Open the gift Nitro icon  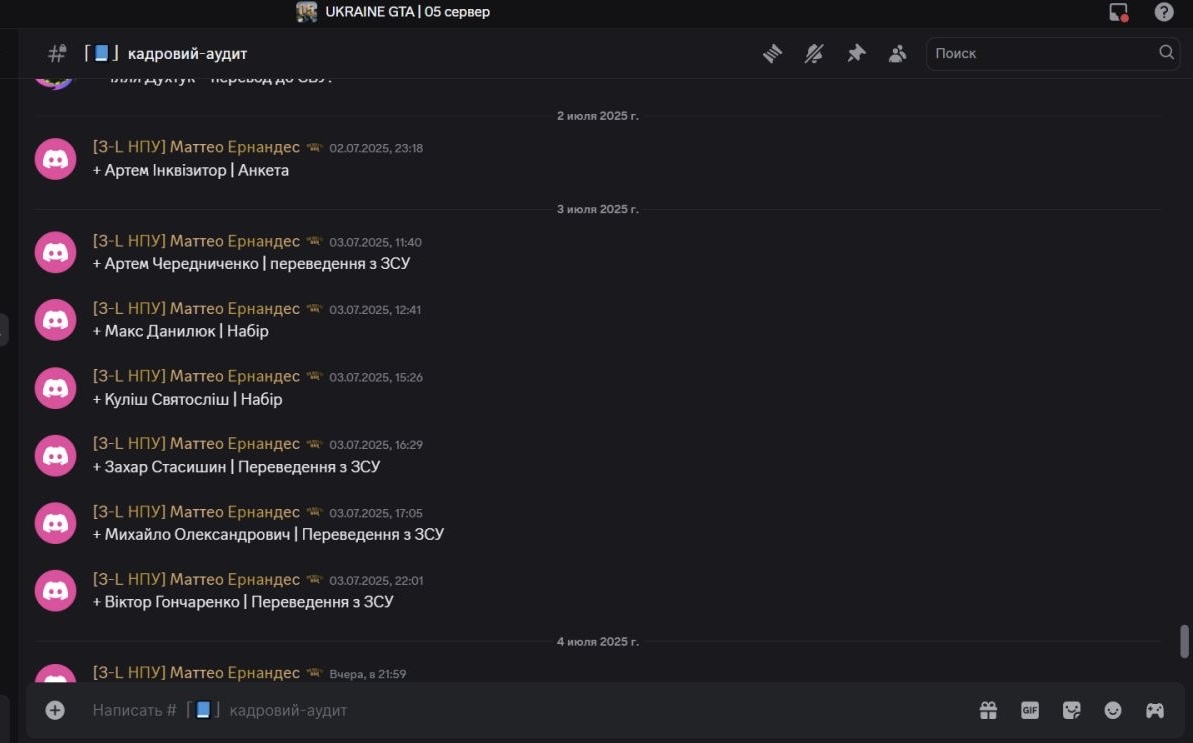click(x=988, y=710)
